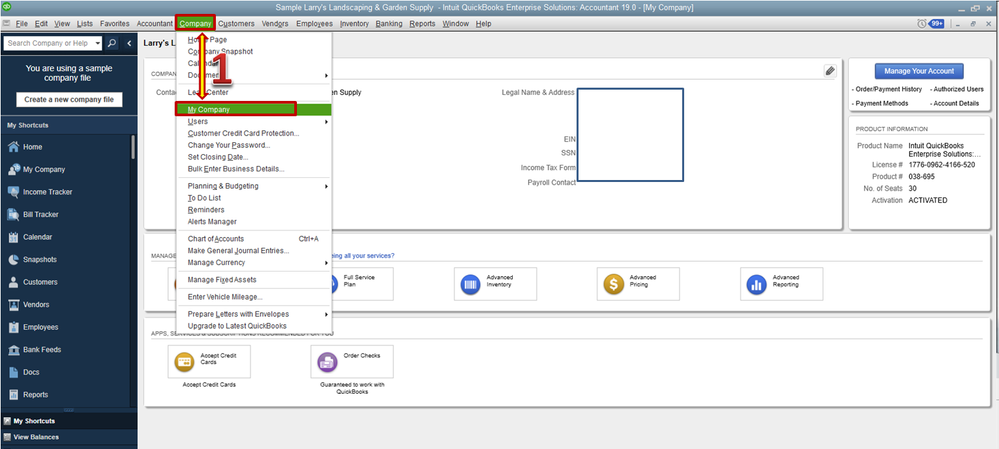Viewport: 999px width, 449px height.
Task: Open Calendar shortcut in sidebar
Action: (30, 237)
